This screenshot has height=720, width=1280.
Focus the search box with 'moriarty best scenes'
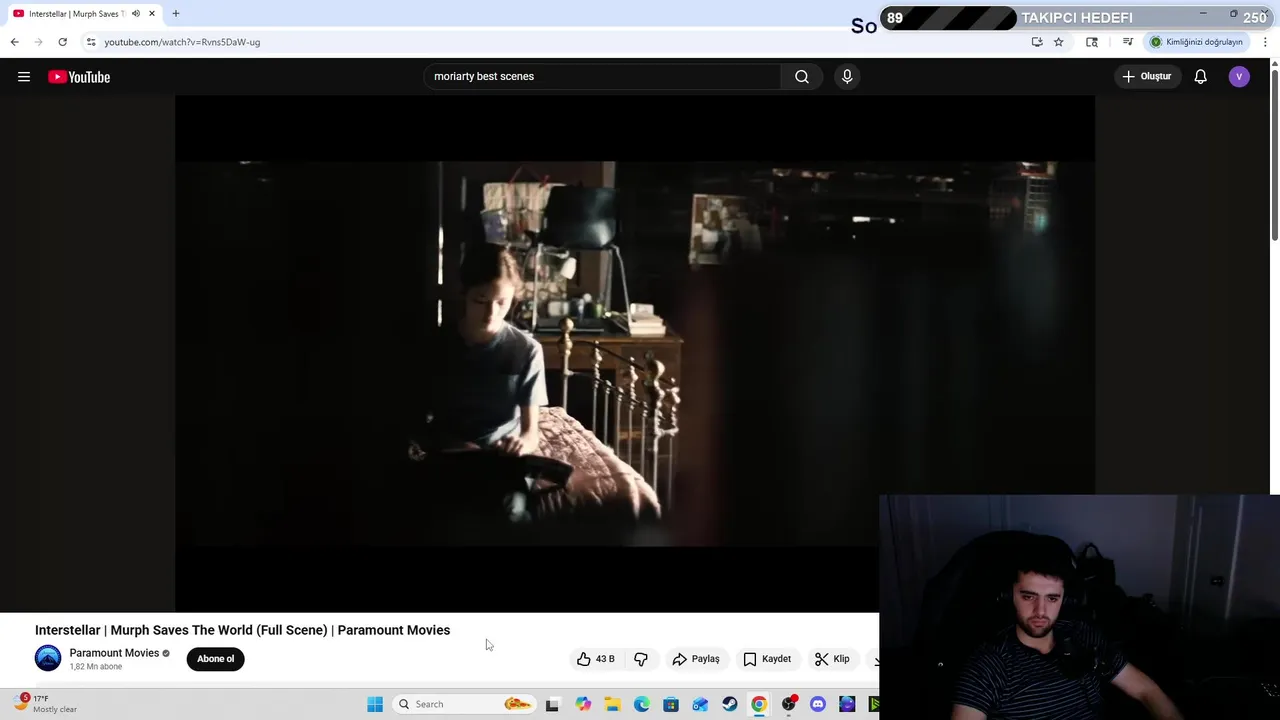click(603, 76)
